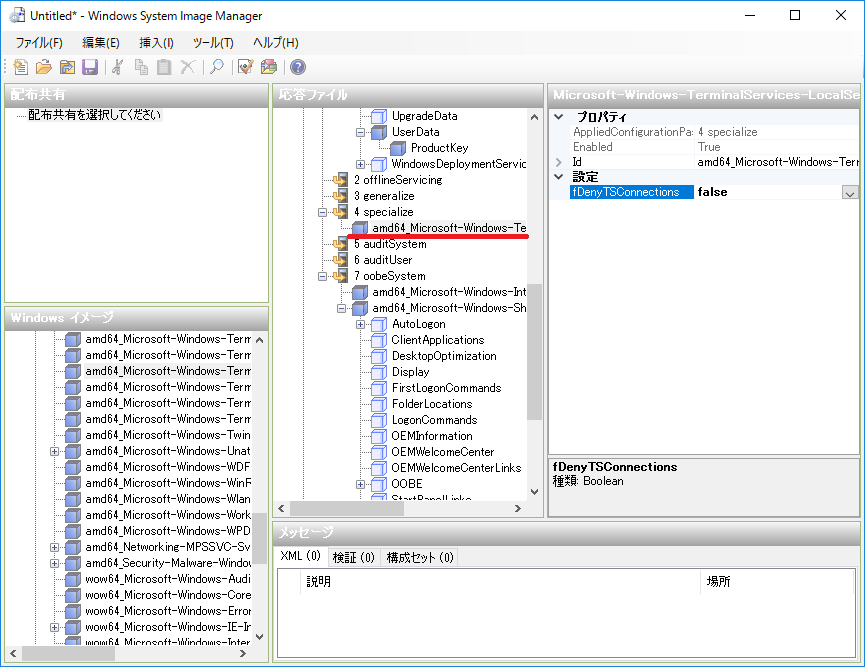
Task: Switch to the 検証 (0) tab
Action: 354,558
